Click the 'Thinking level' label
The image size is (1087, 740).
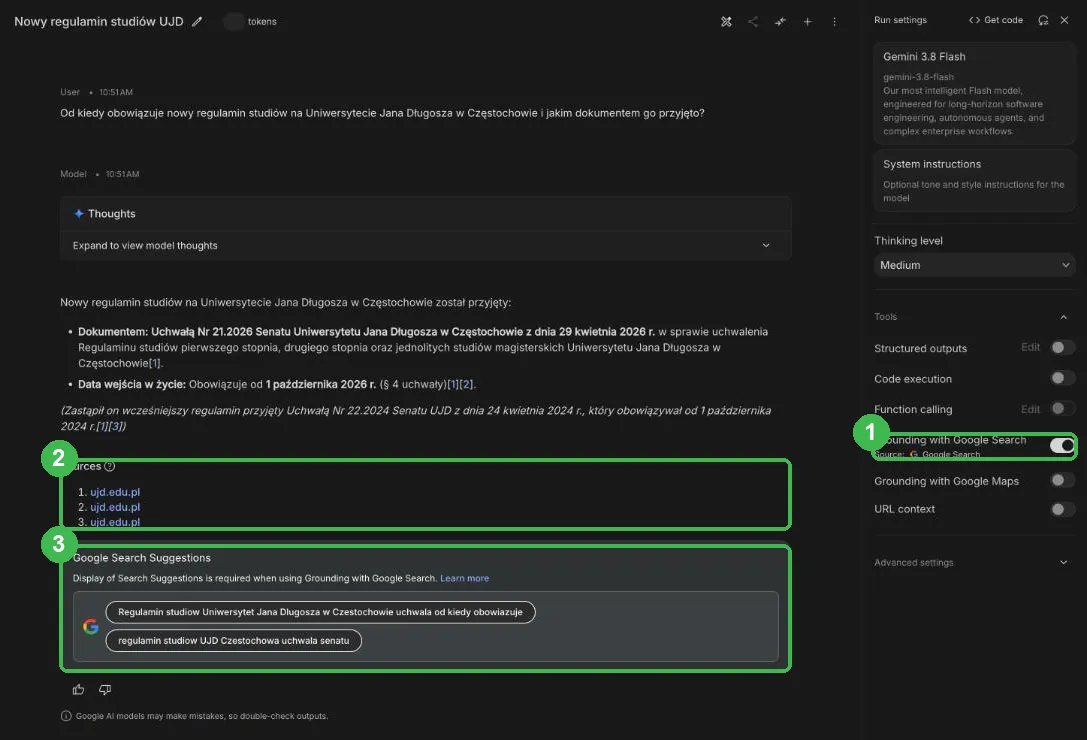coord(908,241)
